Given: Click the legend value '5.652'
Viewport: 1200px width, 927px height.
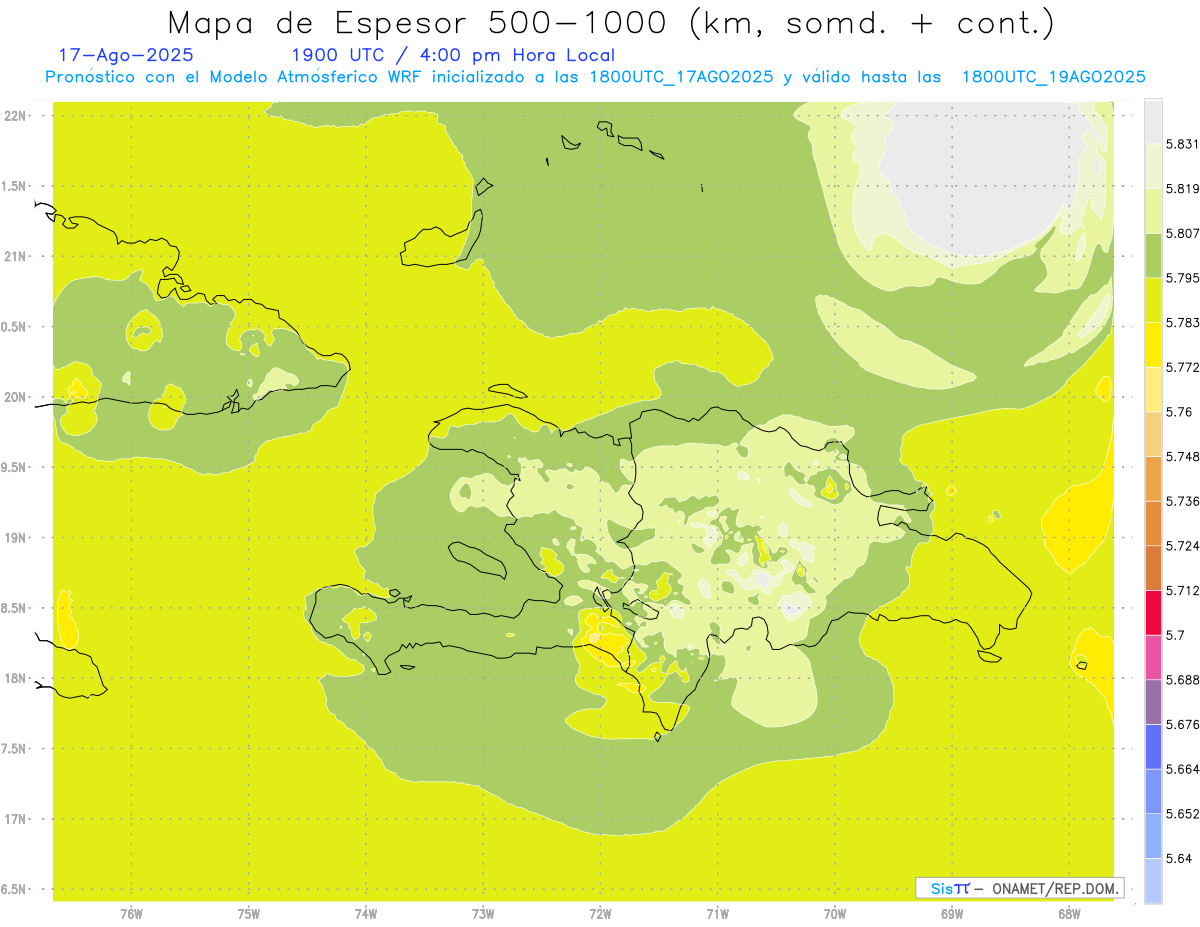Looking at the screenshot, I should (1183, 814).
